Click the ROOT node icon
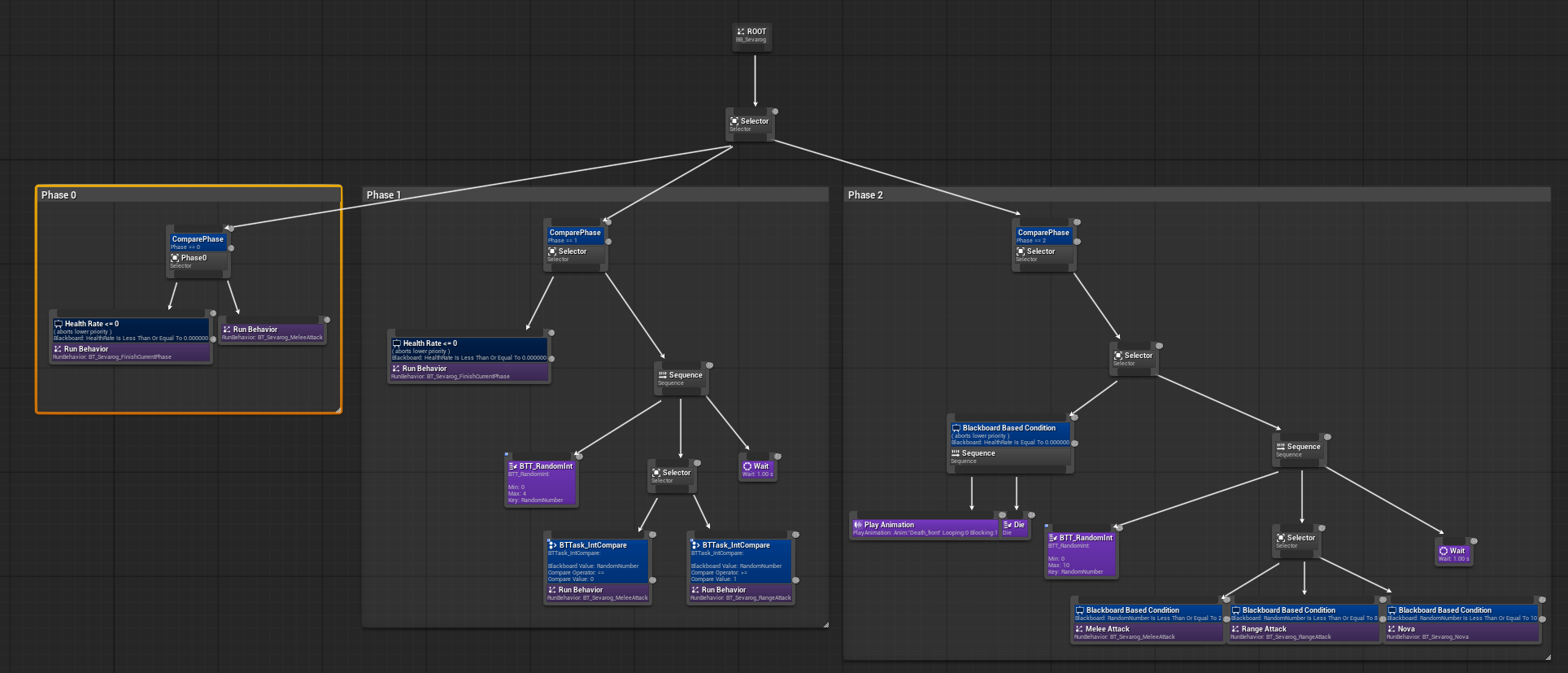 tap(741, 32)
